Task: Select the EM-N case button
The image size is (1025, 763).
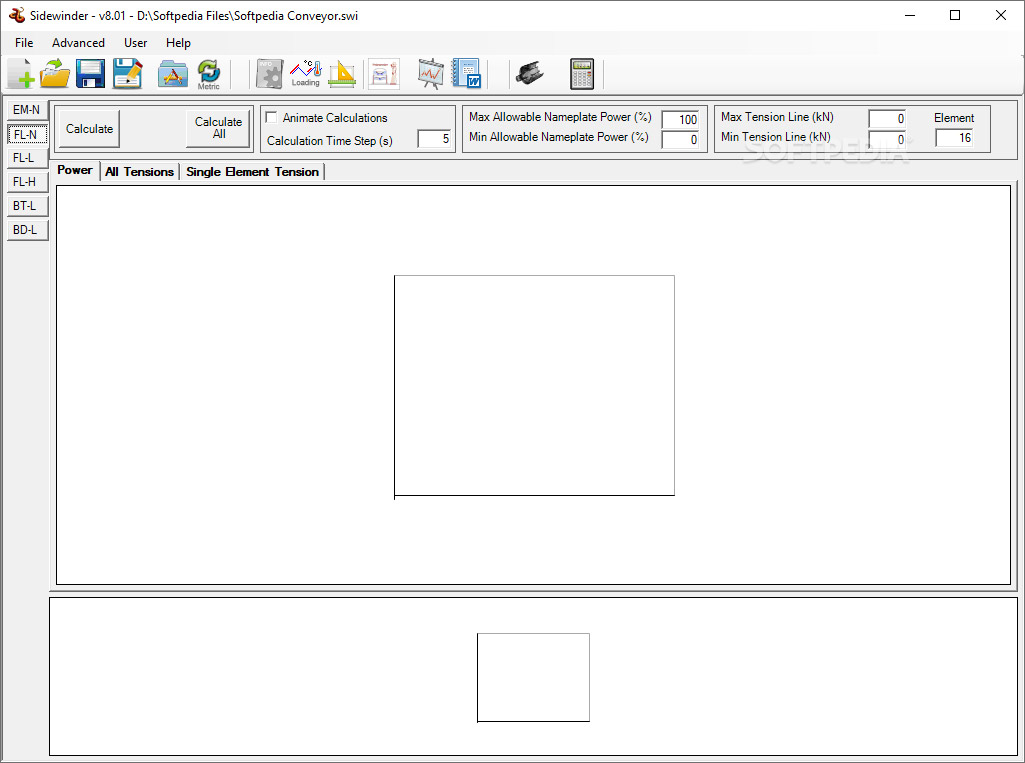Action: point(27,110)
